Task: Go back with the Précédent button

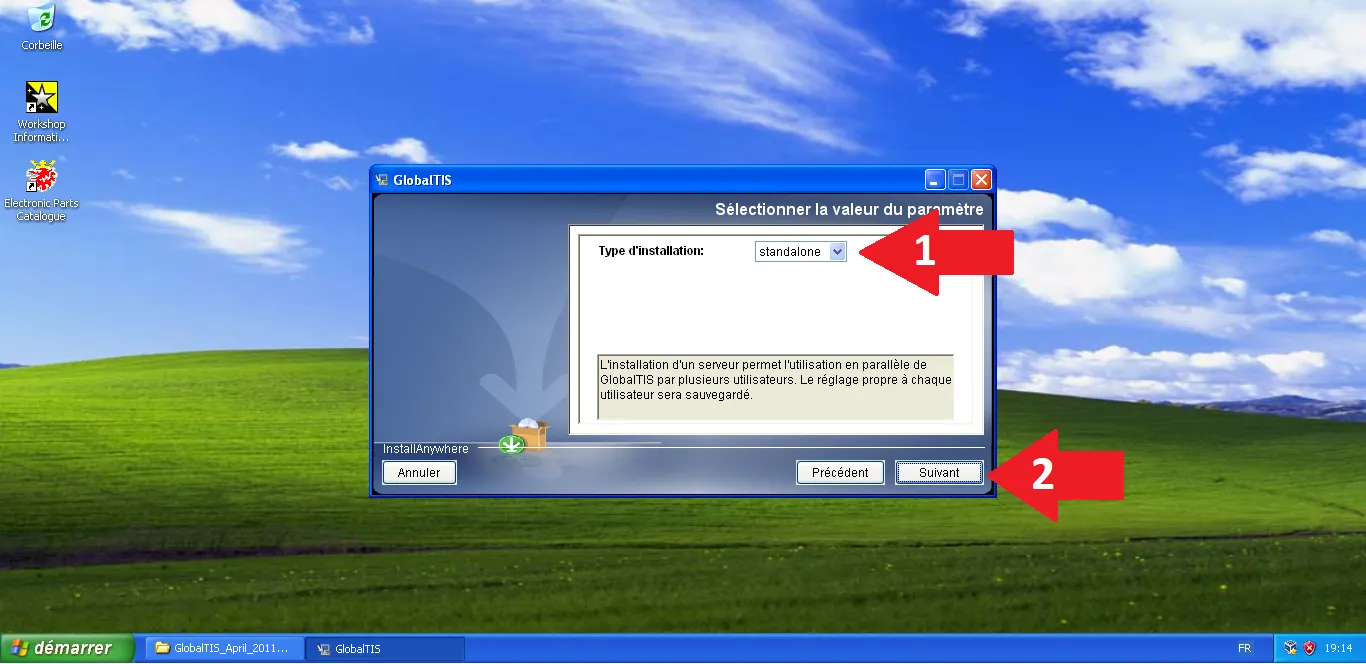Action: 840,473
